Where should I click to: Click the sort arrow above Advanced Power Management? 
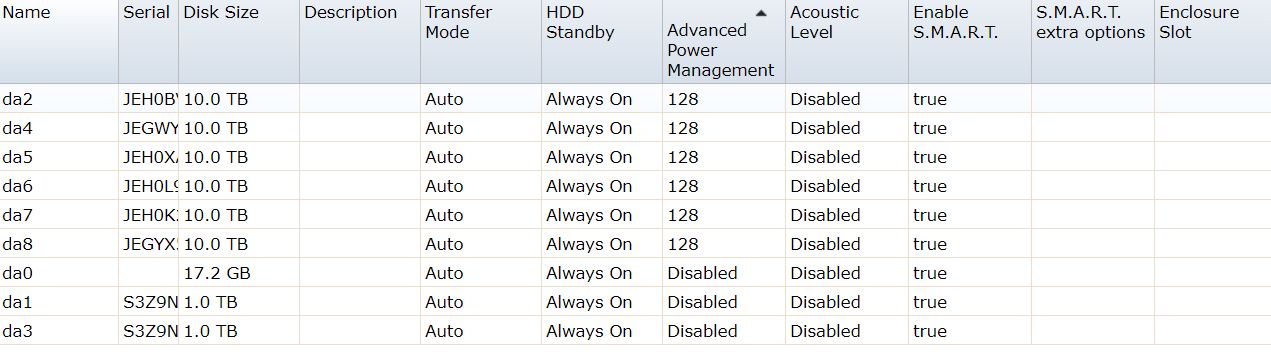[x=762, y=13]
